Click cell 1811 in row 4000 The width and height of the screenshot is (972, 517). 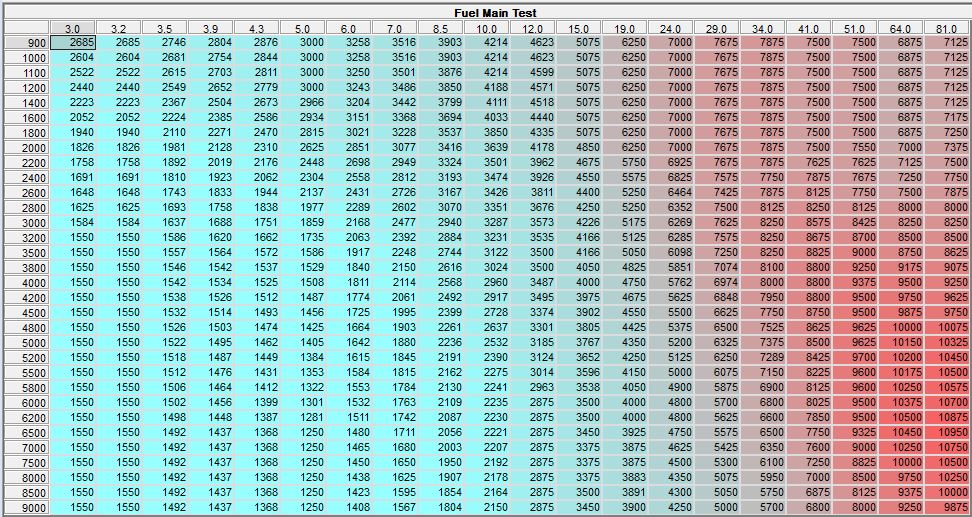pyautogui.click(x=348, y=282)
